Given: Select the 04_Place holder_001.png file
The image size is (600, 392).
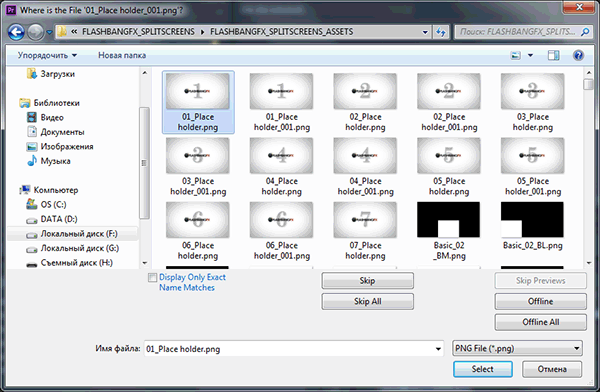Looking at the screenshot, I should point(365,167).
